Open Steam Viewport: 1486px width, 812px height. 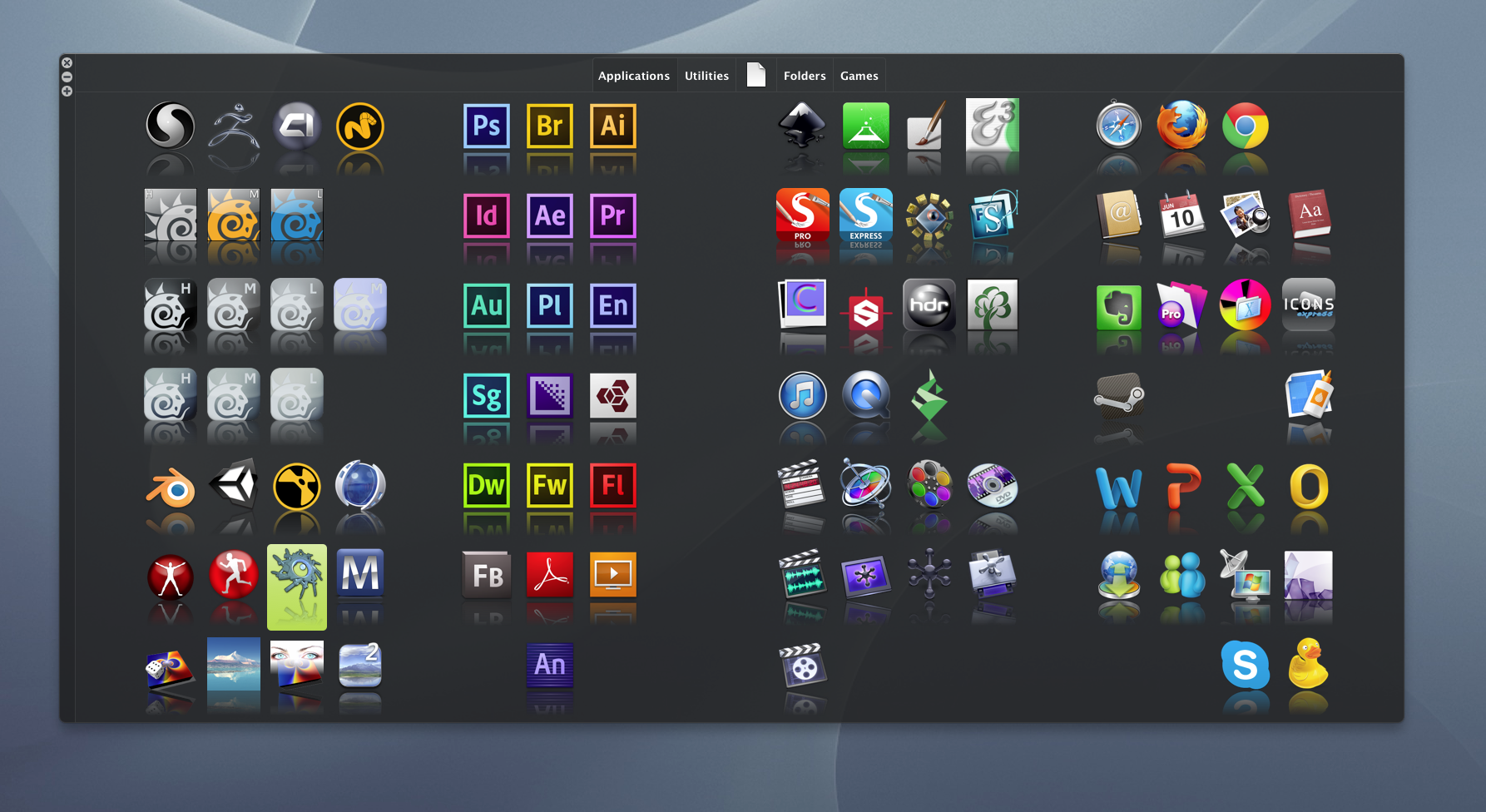coord(1119,395)
